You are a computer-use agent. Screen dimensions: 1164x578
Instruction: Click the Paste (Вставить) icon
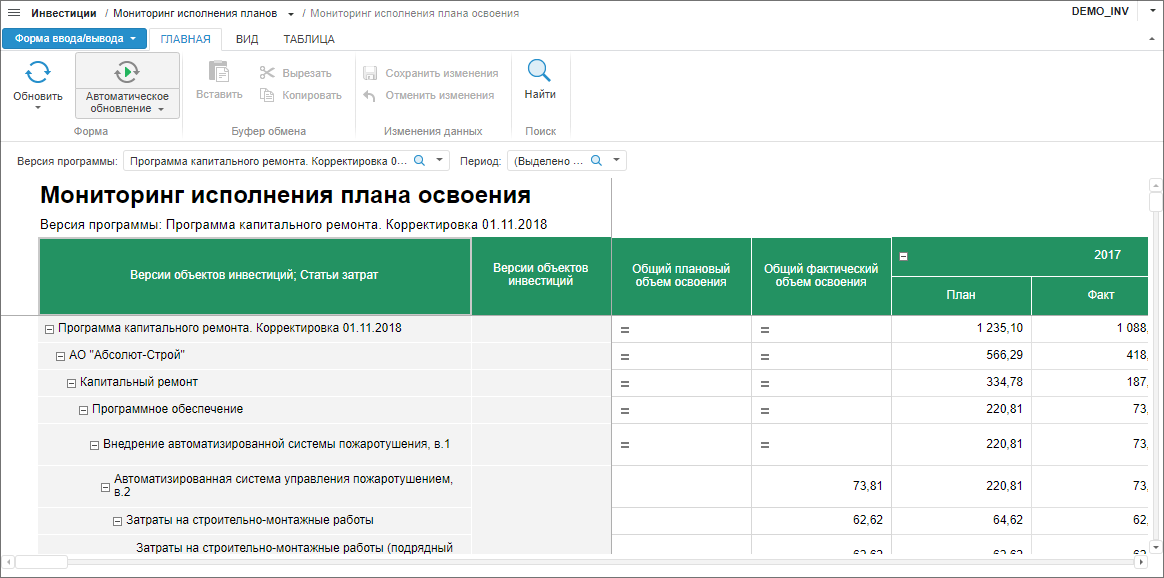pyautogui.click(x=219, y=72)
